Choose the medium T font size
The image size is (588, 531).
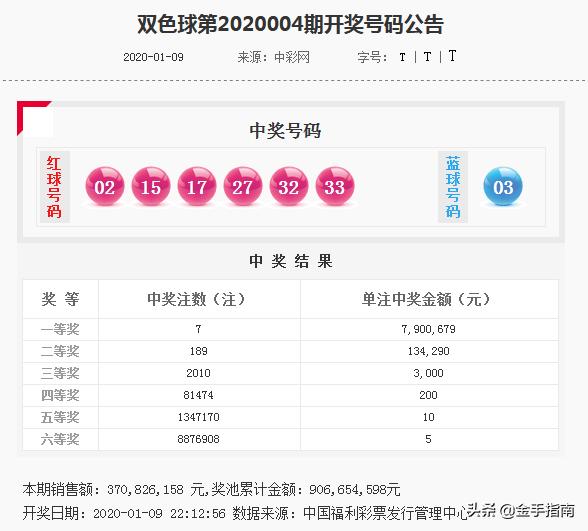(427, 57)
